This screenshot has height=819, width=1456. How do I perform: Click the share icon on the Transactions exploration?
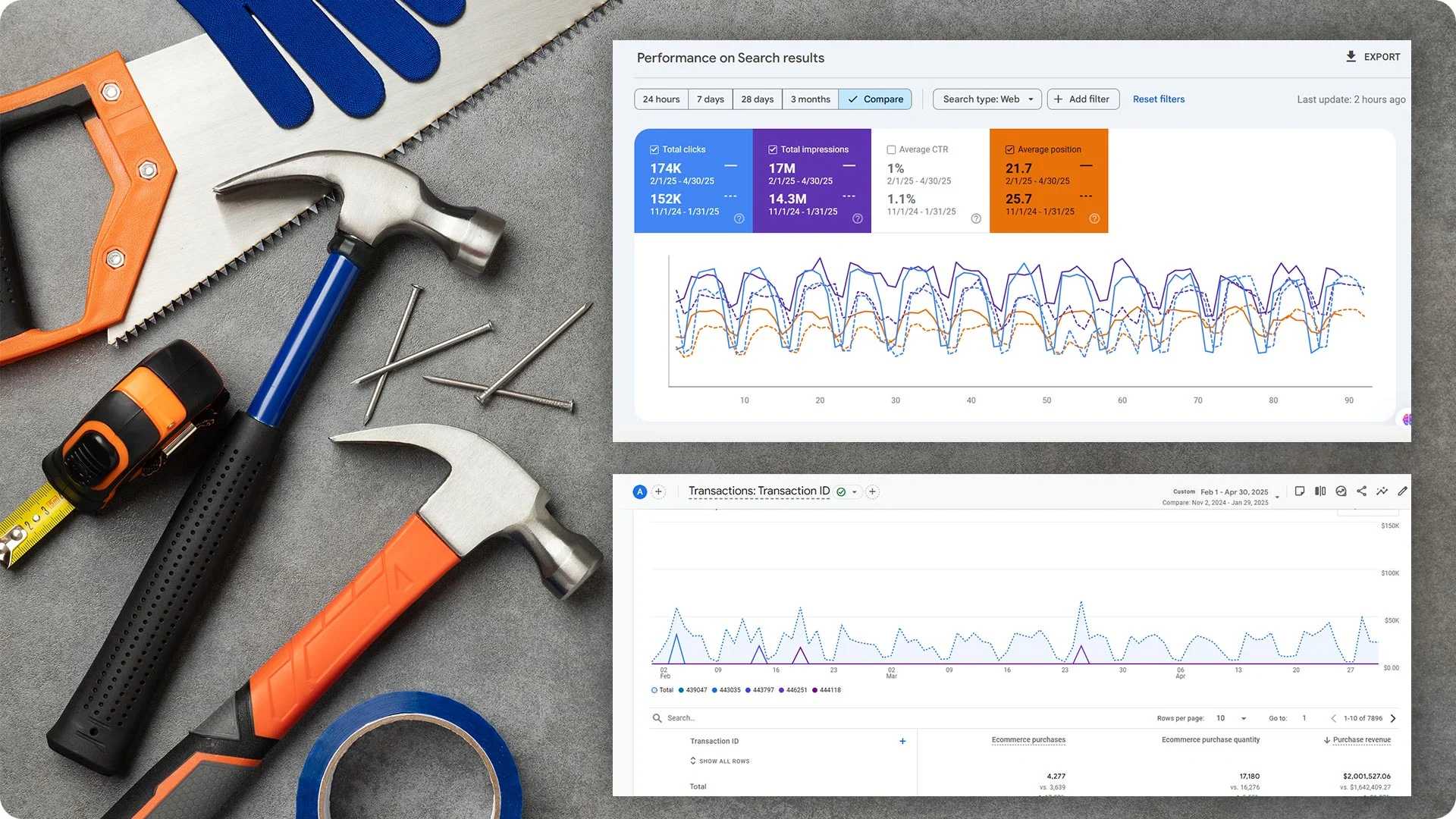[x=1361, y=491]
